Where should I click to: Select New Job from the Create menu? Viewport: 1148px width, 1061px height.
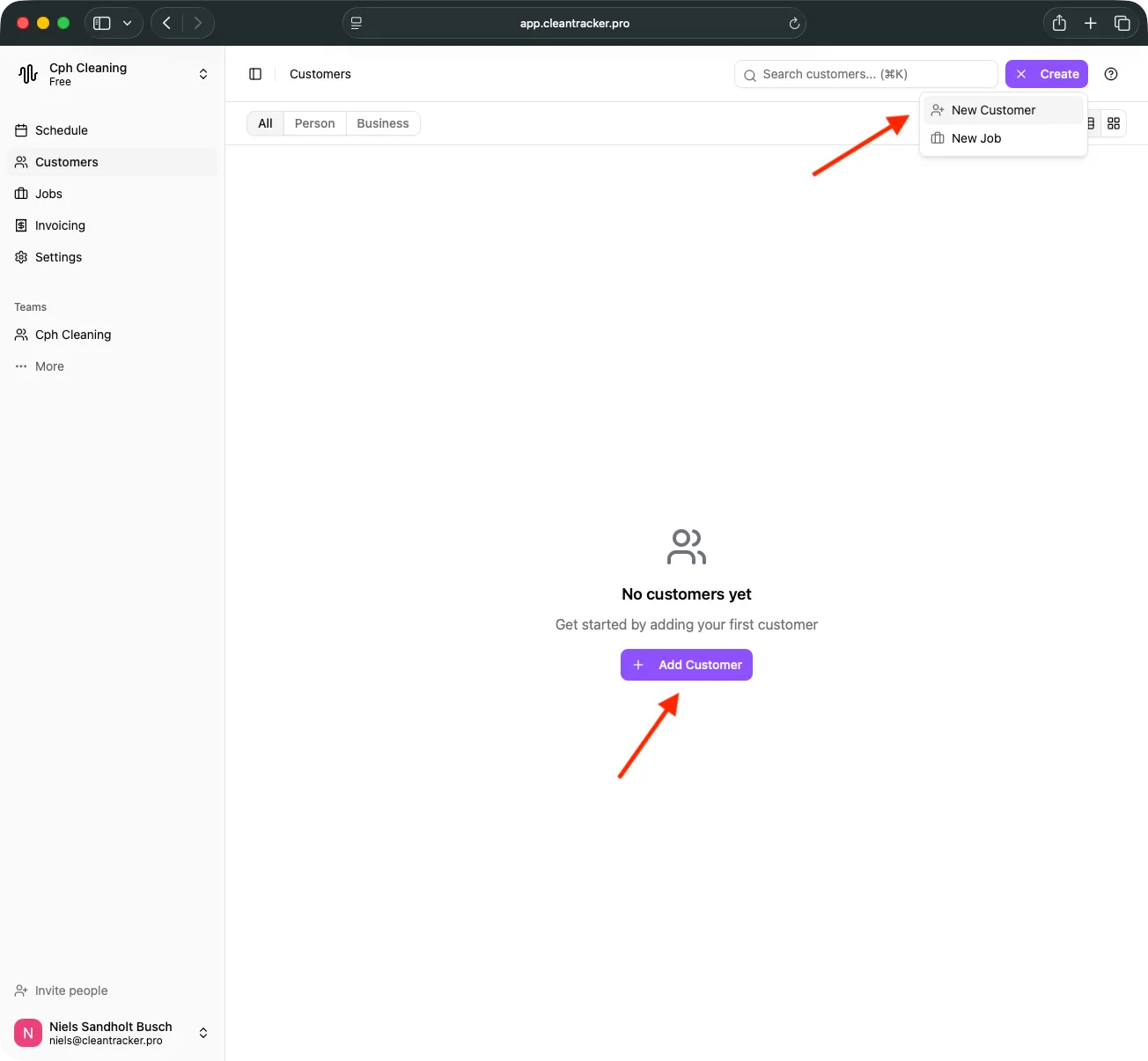pyautogui.click(x=975, y=138)
